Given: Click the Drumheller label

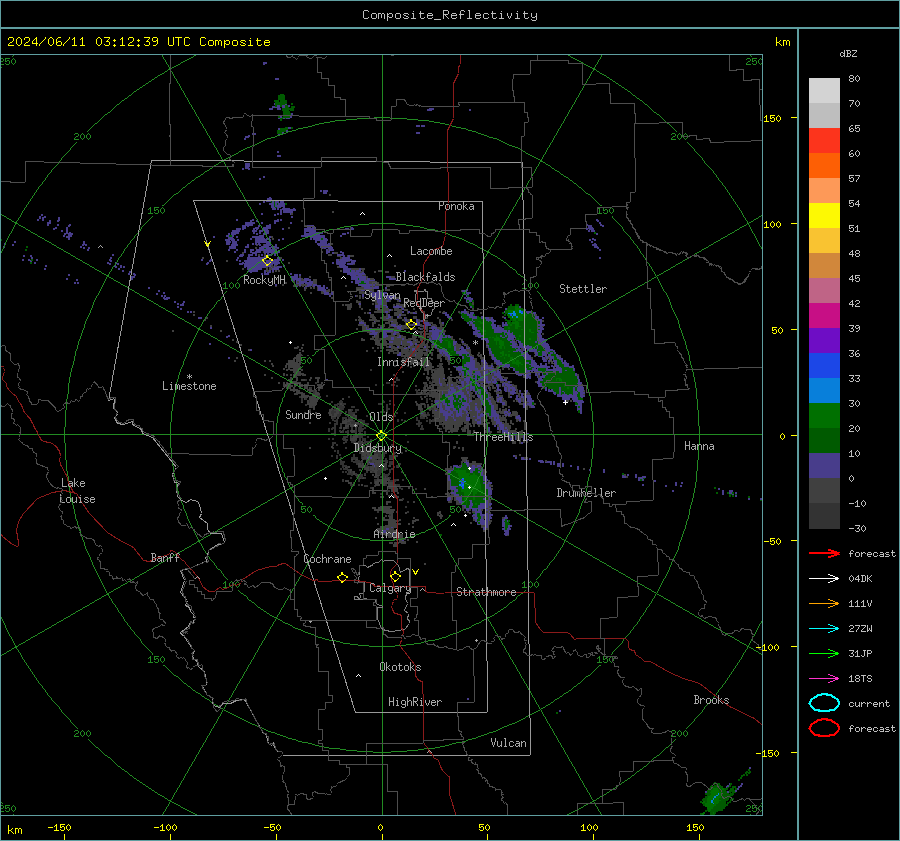Looking at the screenshot, I should 586,493.
